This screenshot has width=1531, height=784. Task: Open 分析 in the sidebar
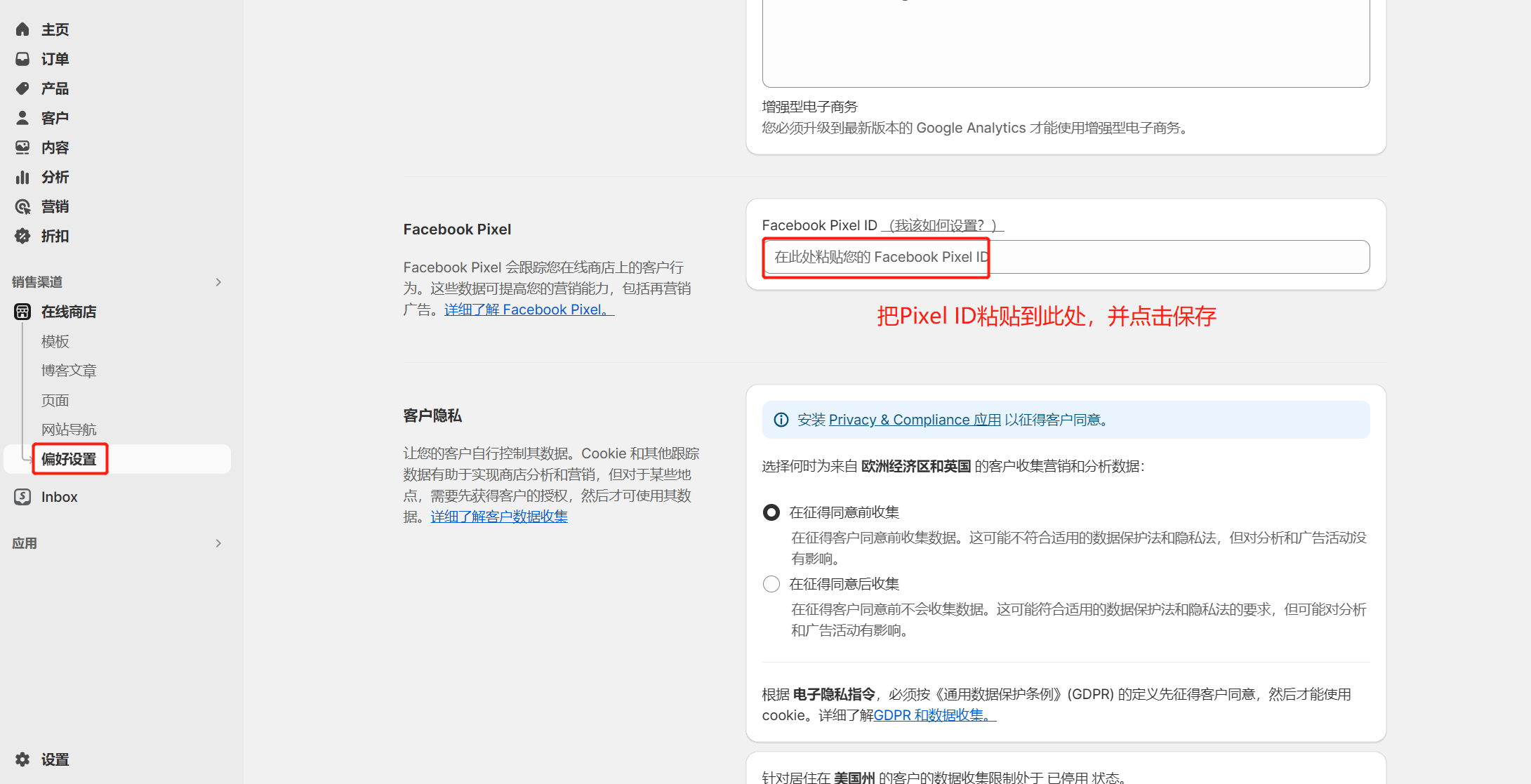(x=55, y=177)
